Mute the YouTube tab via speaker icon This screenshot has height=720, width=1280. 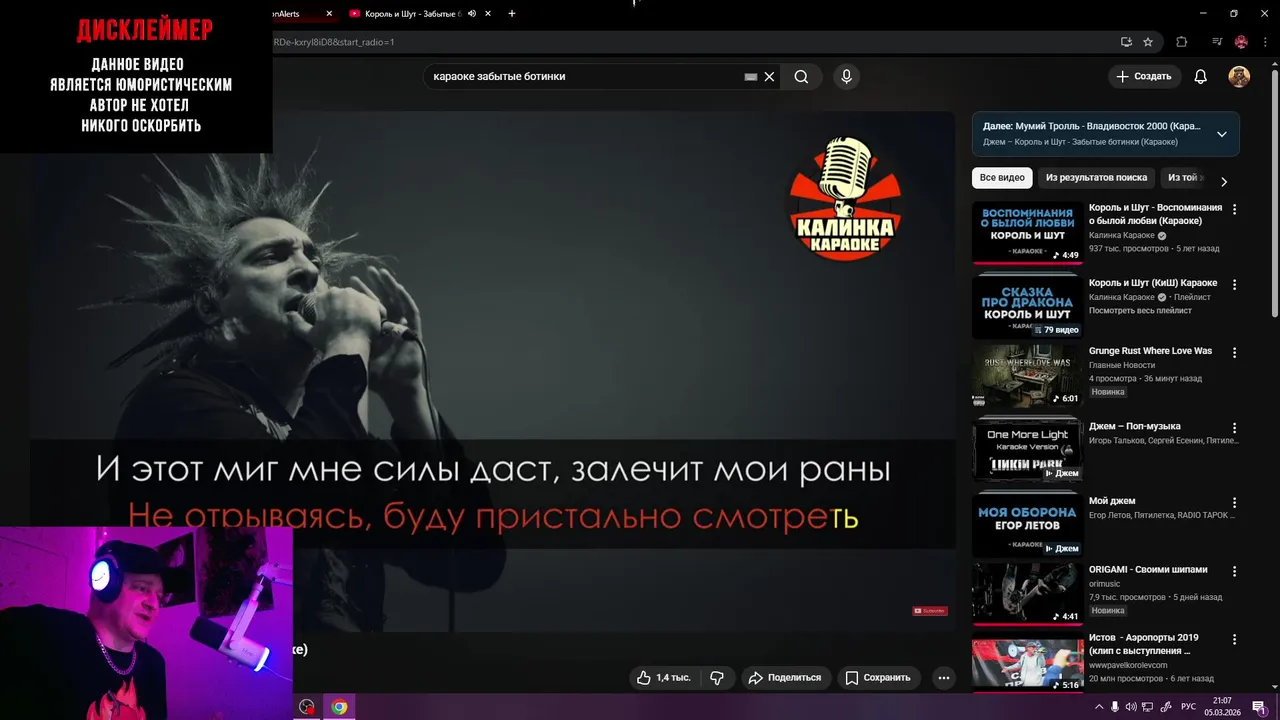coord(472,14)
